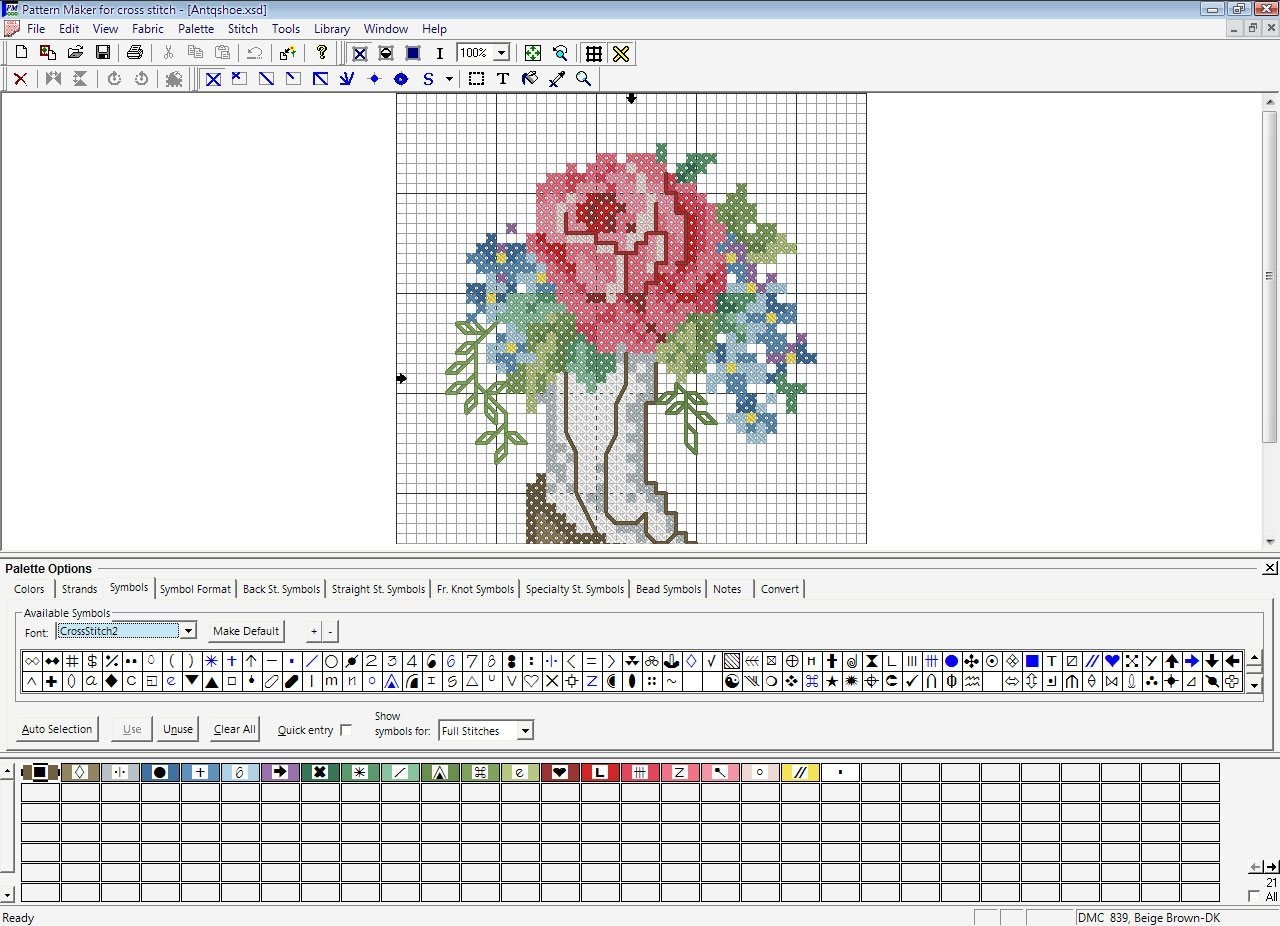Toggle view stitches as solid blocks
The width and height of the screenshot is (1280, 926).
point(412,53)
